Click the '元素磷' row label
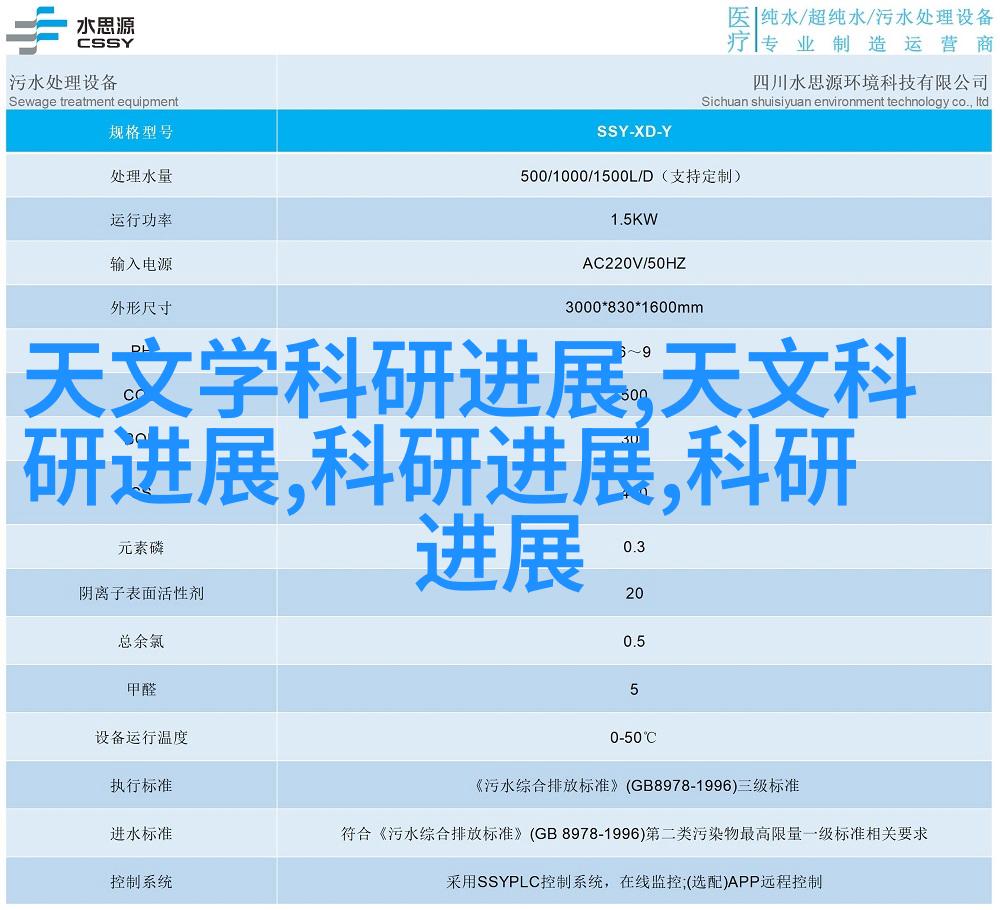Image resolution: width=1000 pixels, height=910 pixels. pos(141,548)
